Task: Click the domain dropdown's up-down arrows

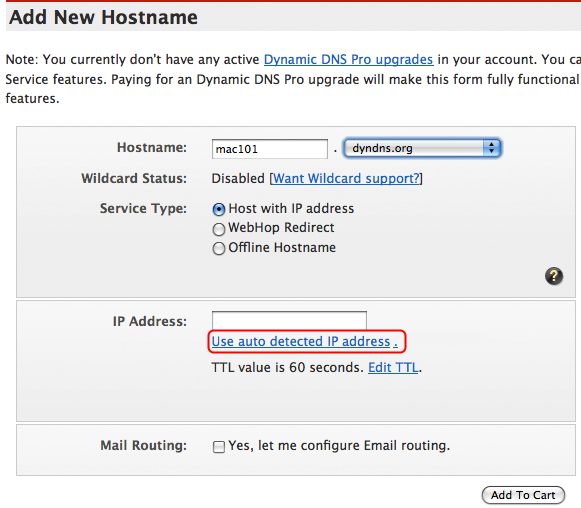Action: tap(491, 148)
